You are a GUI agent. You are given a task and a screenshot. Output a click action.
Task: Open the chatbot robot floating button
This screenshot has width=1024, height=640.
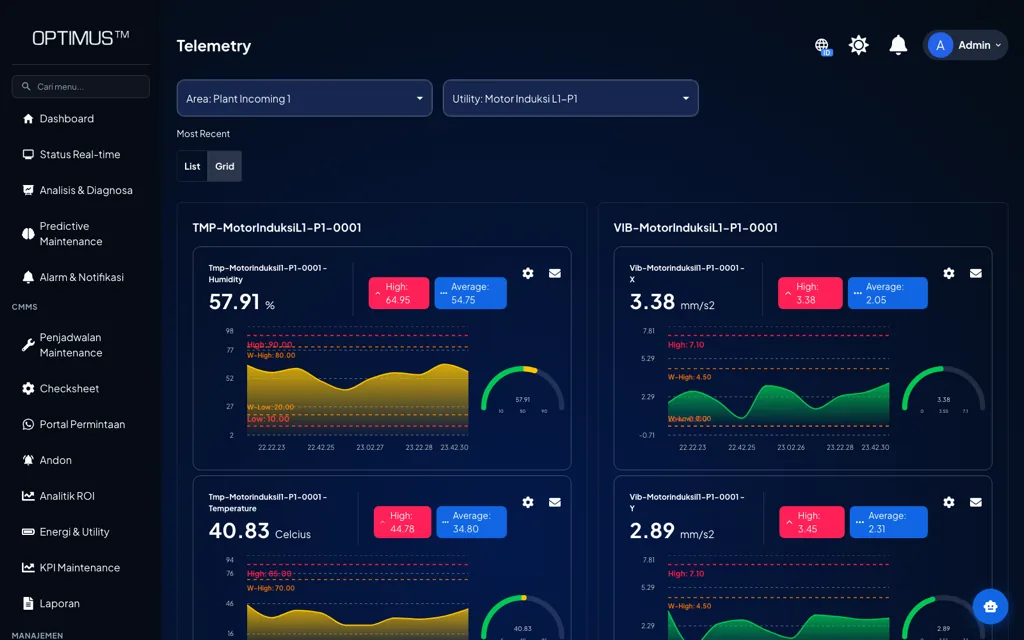(990, 606)
